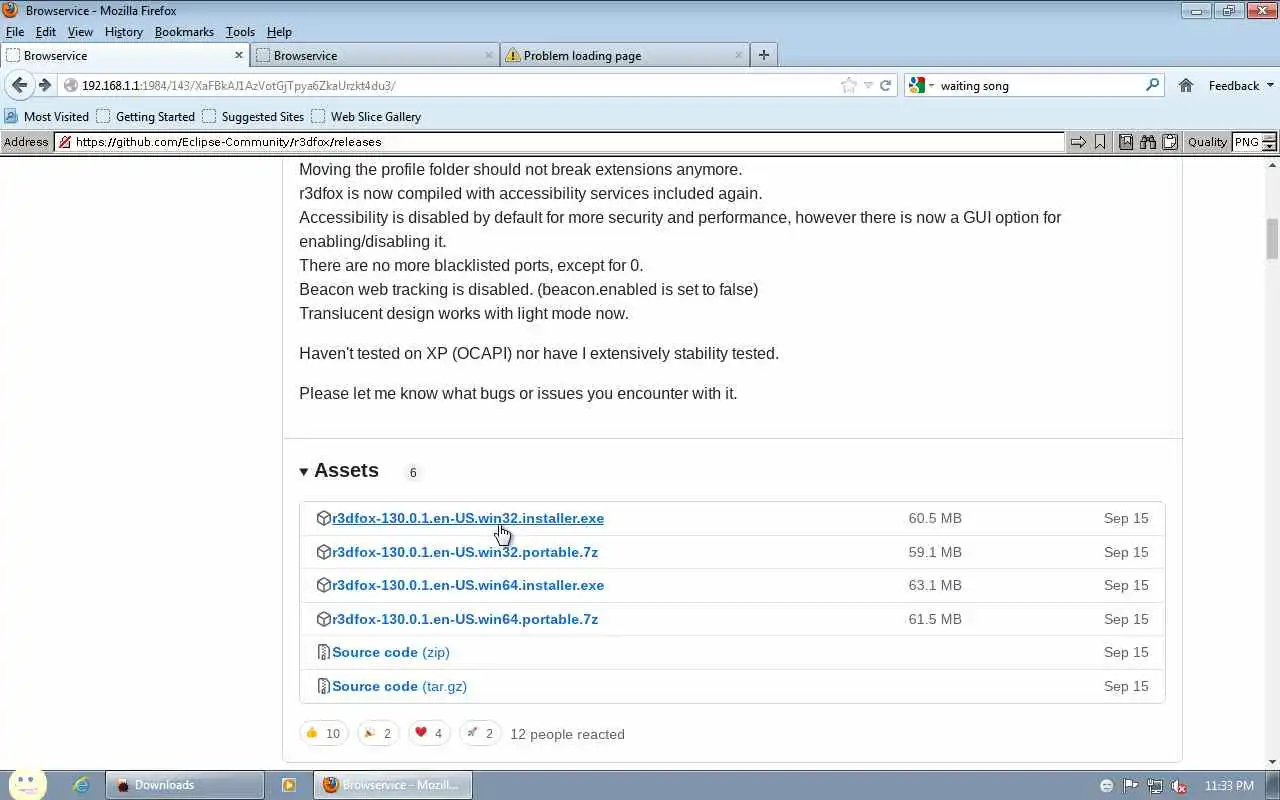This screenshot has width=1280, height=800.
Task: Click Browservice Go arrow next to address
Action: point(1078,142)
